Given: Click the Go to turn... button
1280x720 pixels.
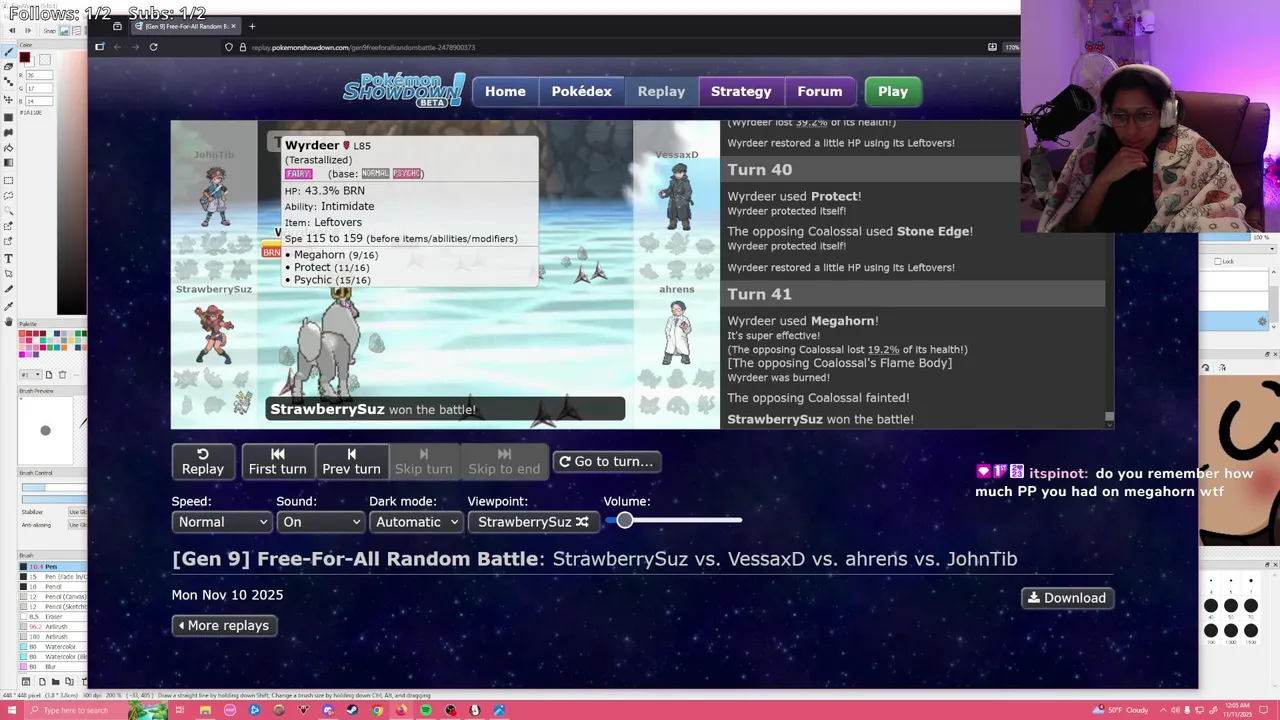Looking at the screenshot, I should (606, 461).
